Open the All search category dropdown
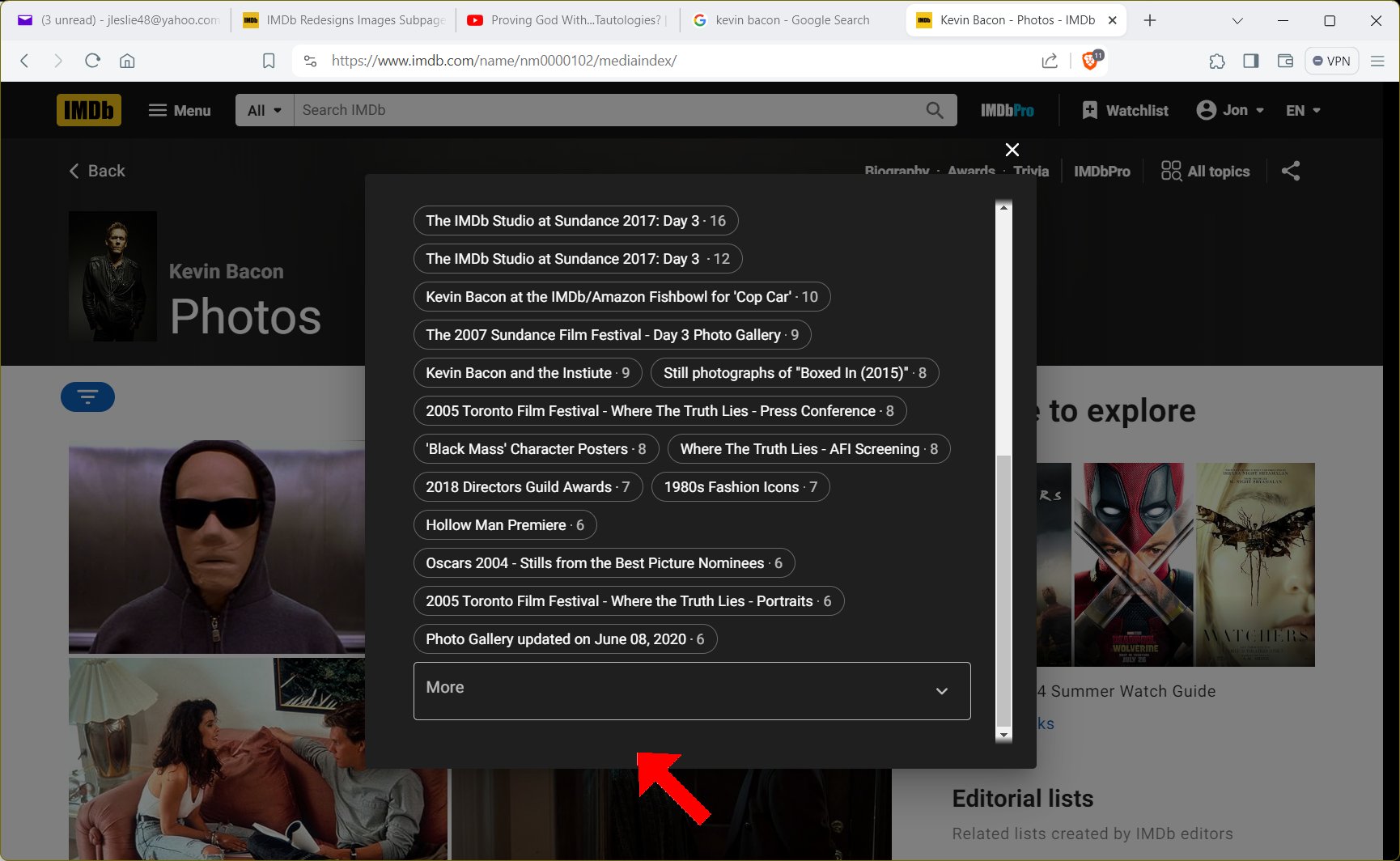This screenshot has width=1400, height=861. click(x=262, y=110)
